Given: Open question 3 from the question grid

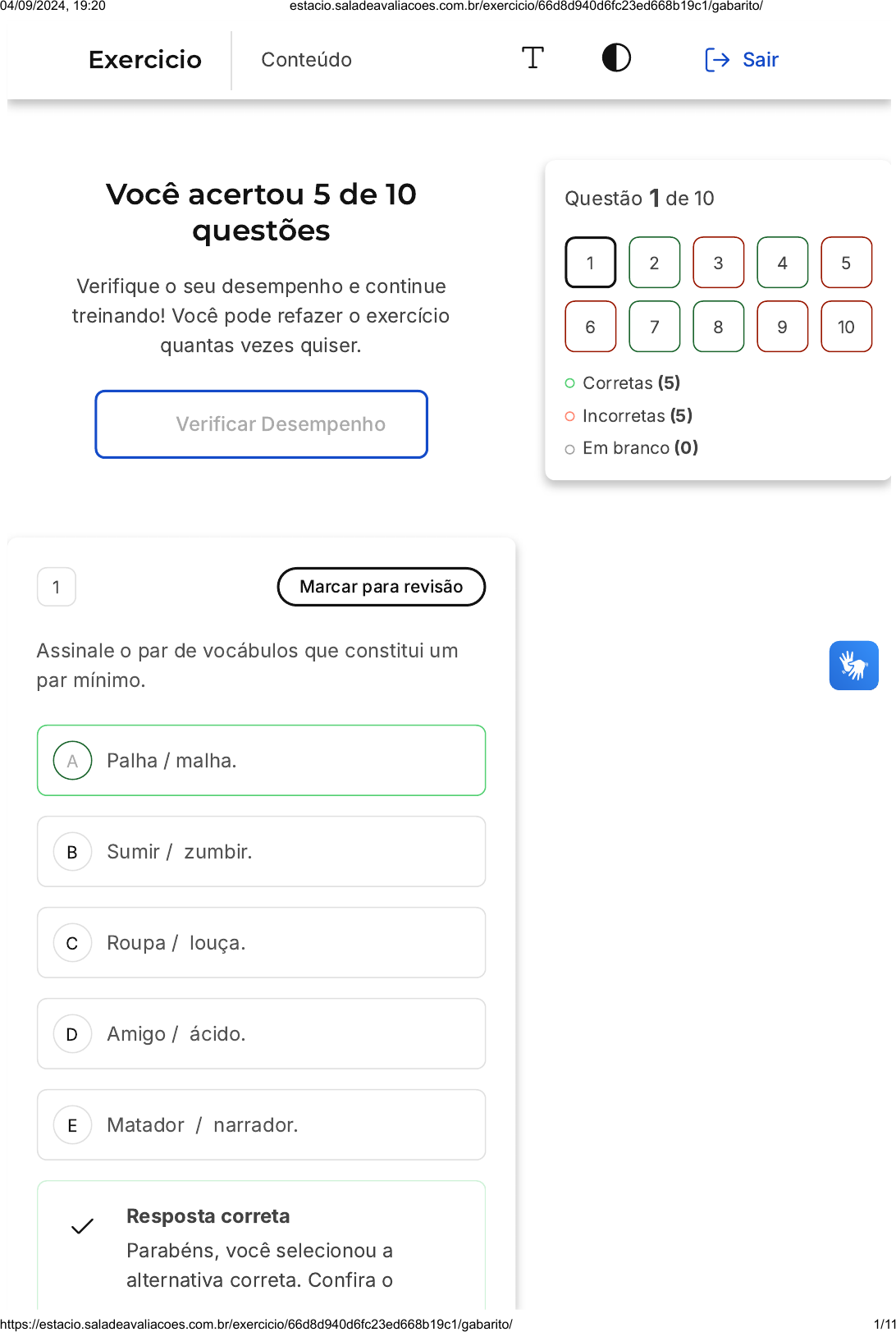Looking at the screenshot, I should click(x=718, y=263).
